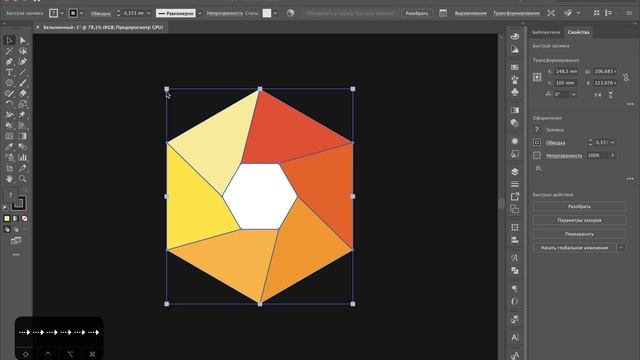Select the Selection tool arrow
The width and height of the screenshot is (640, 360).
pos(9,40)
